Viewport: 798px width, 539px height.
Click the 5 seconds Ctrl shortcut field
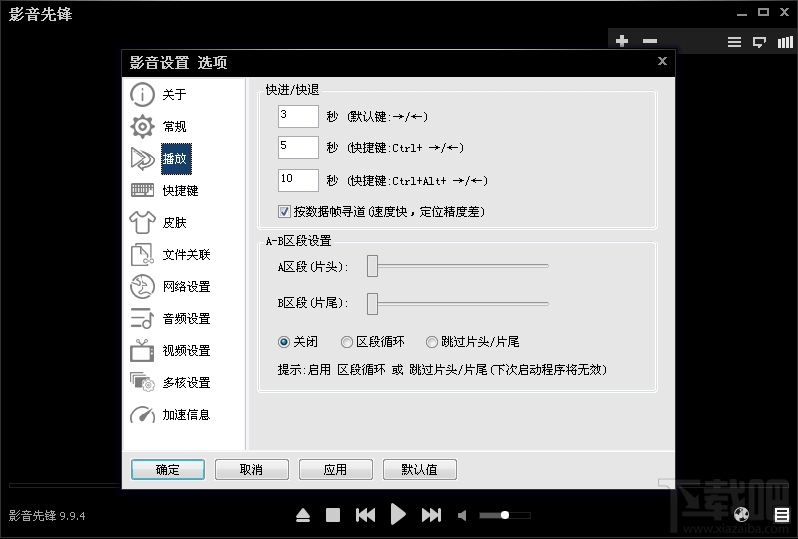(298, 147)
